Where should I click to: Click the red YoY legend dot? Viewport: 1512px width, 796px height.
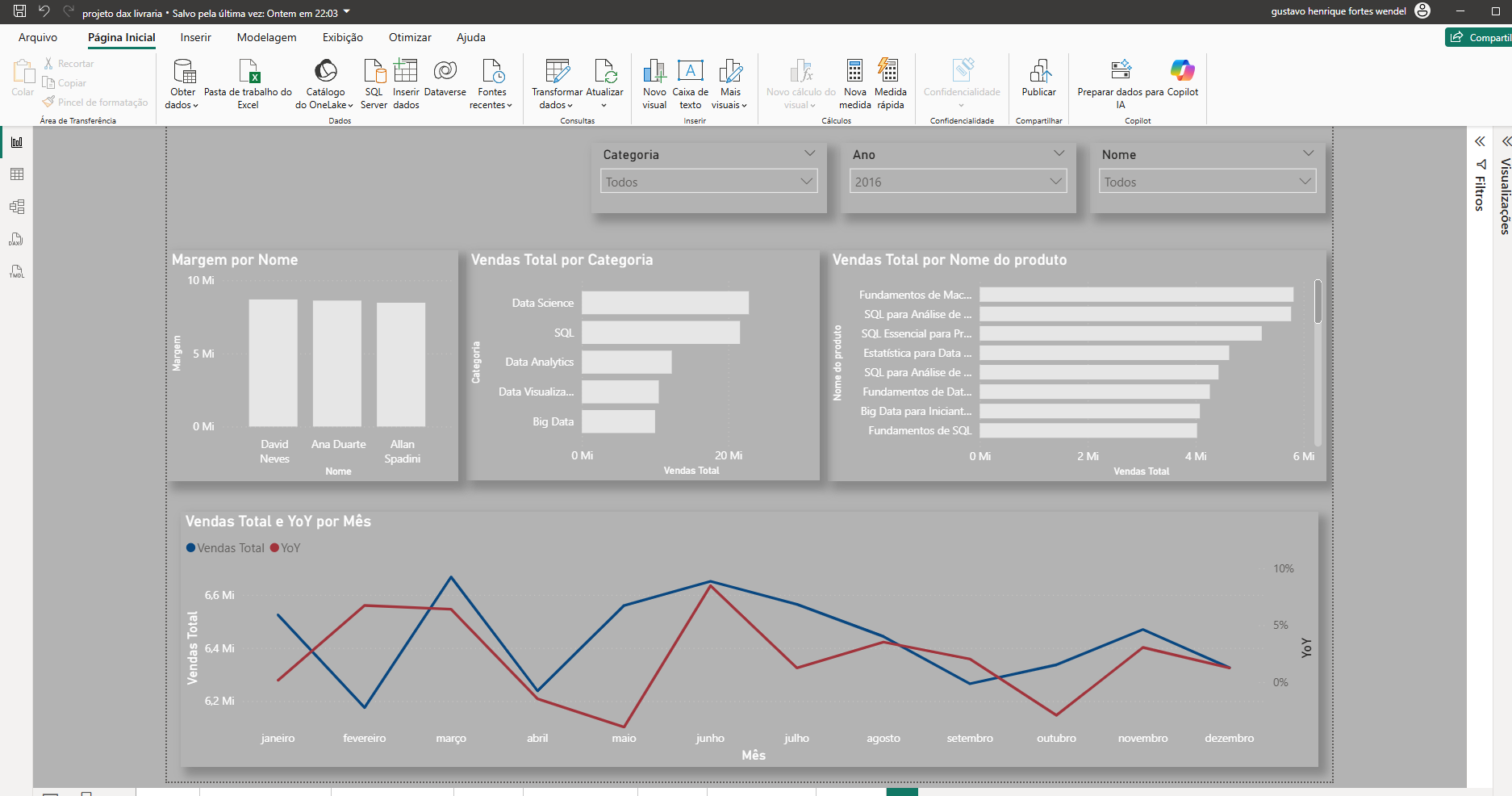tap(274, 547)
